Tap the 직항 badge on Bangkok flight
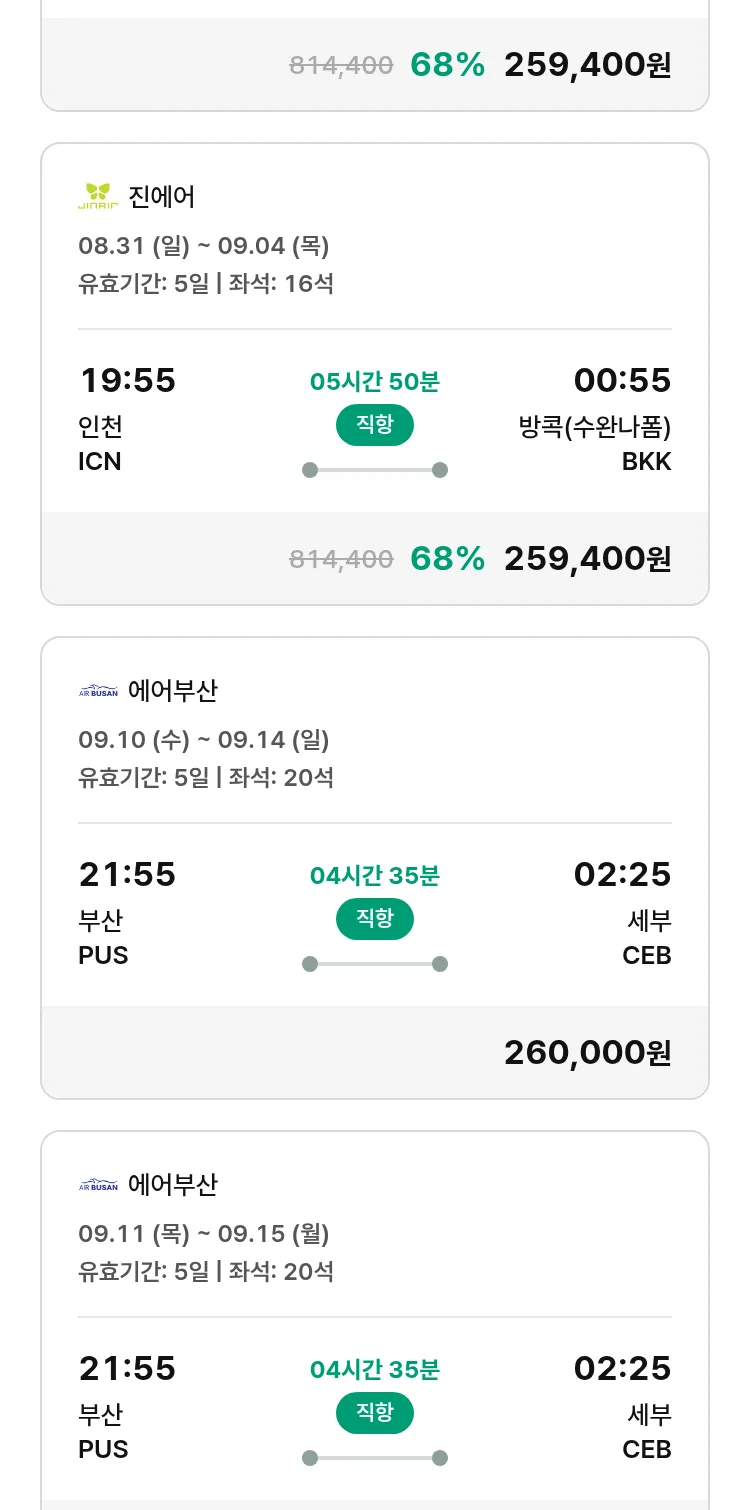Image resolution: width=750 pixels, height=1510 pixels. (375, 425)
